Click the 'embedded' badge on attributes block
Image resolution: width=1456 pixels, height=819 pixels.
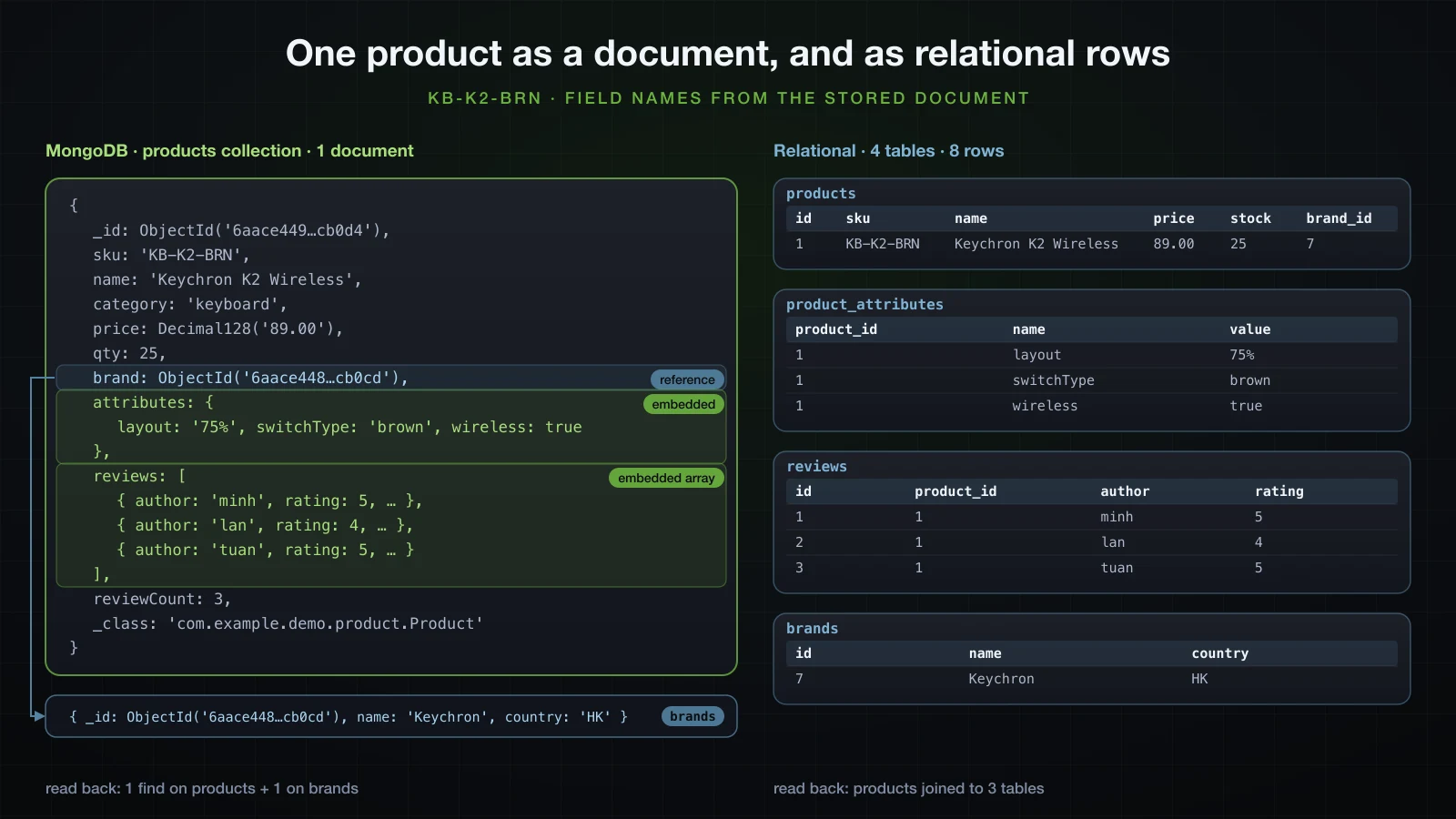683,404
